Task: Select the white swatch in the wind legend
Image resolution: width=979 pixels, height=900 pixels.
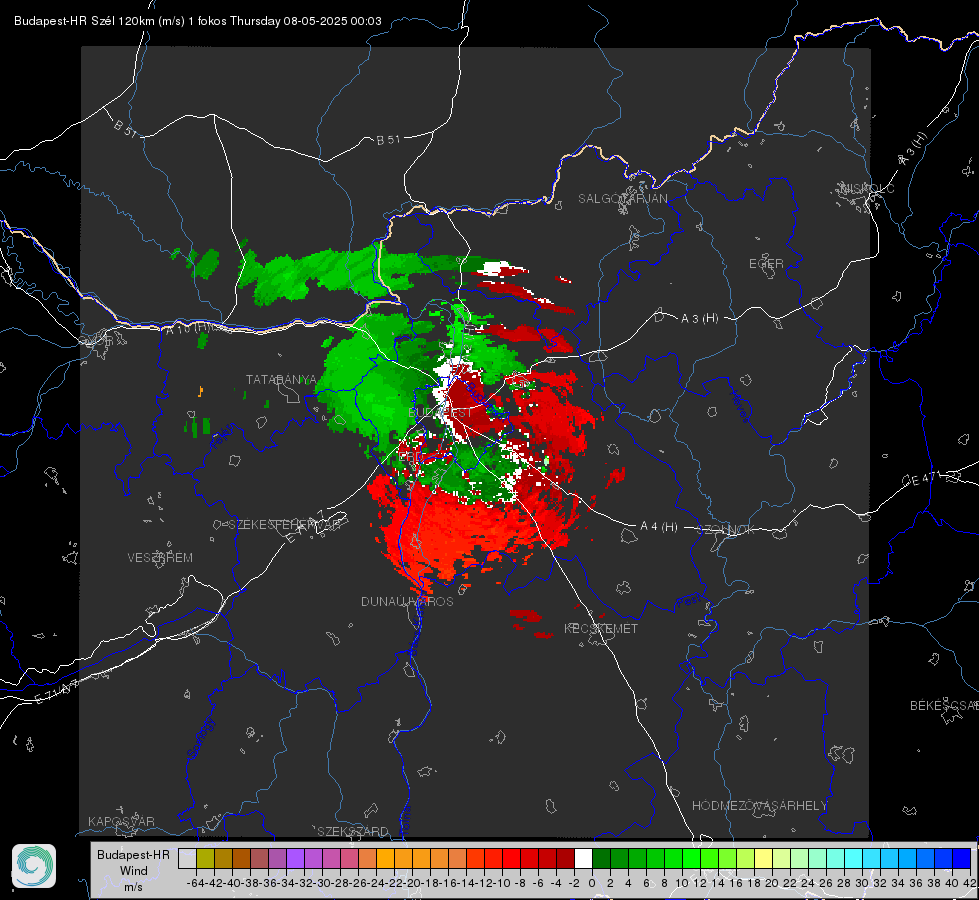Action: [x=583, y=858]
